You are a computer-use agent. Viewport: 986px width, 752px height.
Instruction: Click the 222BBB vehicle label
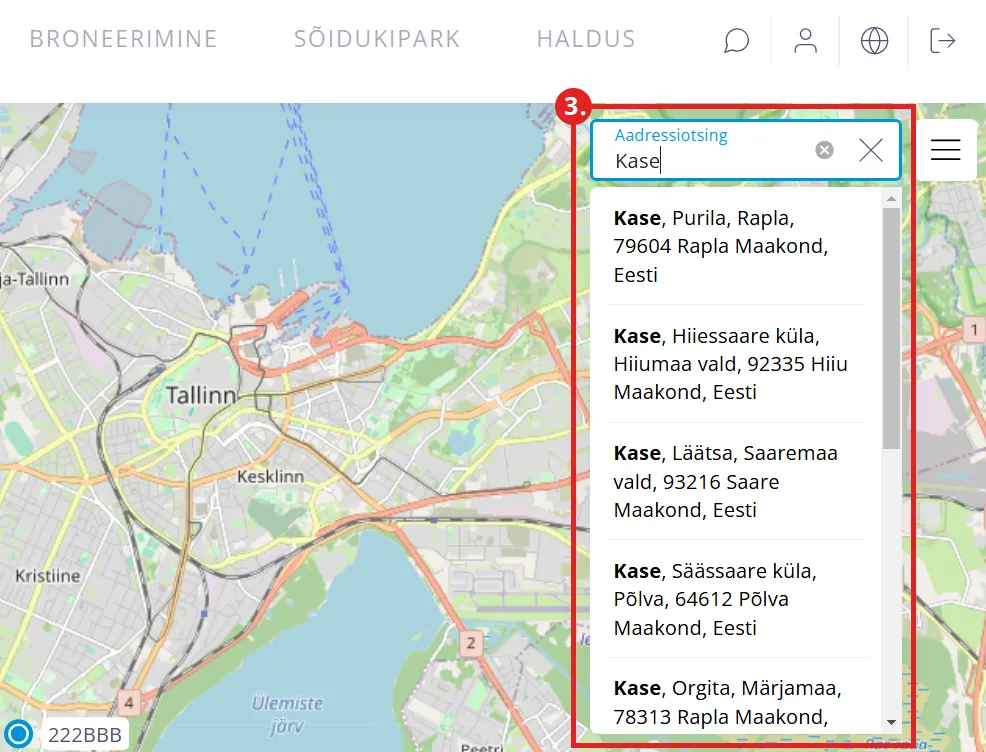pos(85,735)
